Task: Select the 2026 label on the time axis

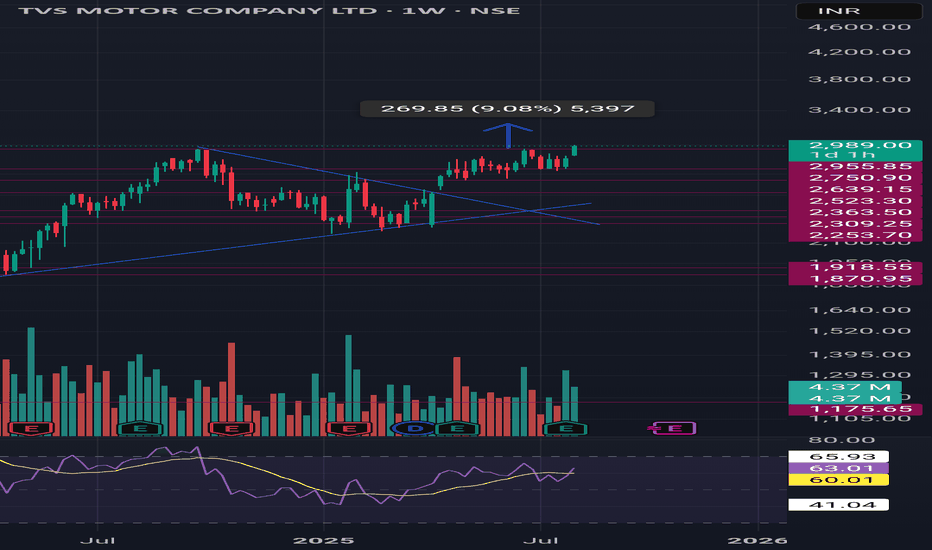Action: point(758,540)
